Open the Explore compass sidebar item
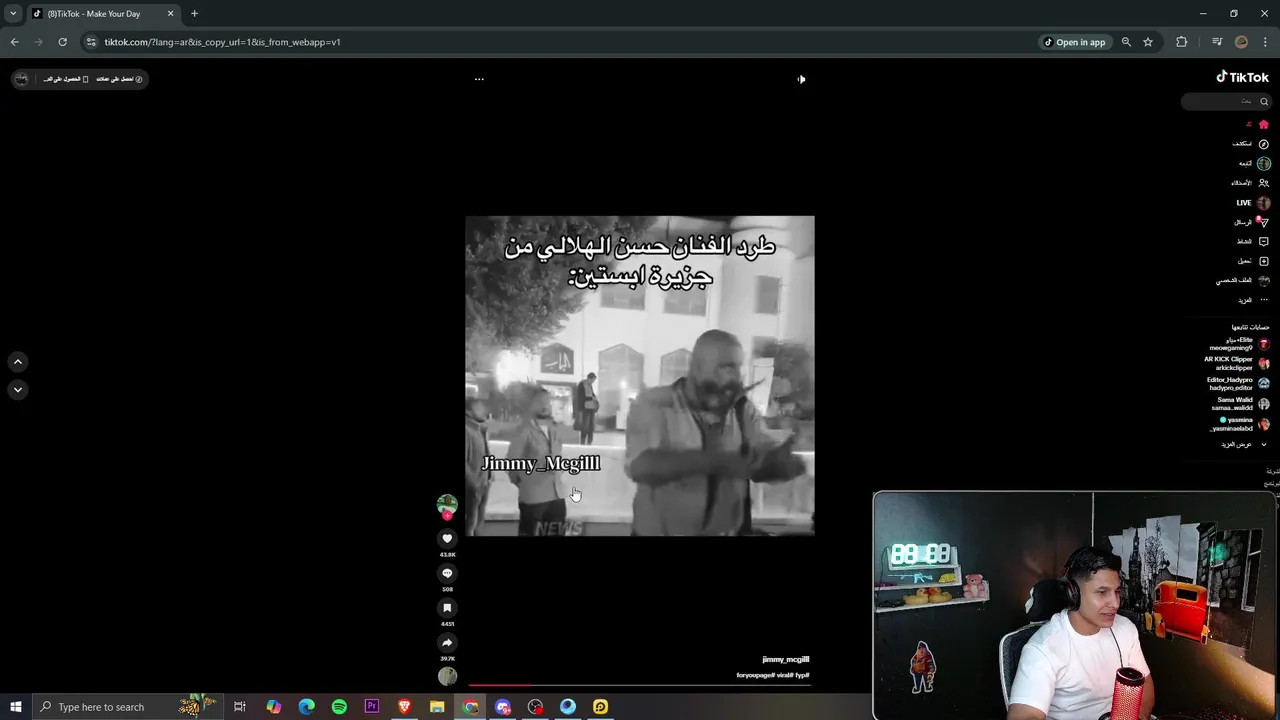The height and width of the screenshot is (720, 1280). click(1251, 144)
